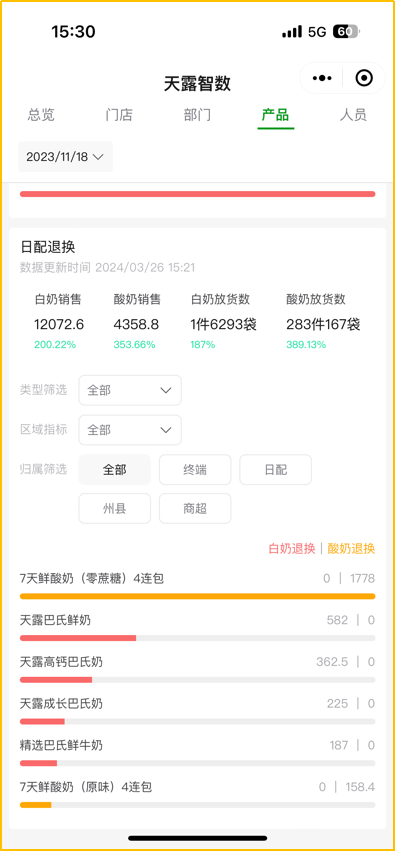Open the 2023/11/18 date picker
This screenshot has height=852, width=396.
65,157
